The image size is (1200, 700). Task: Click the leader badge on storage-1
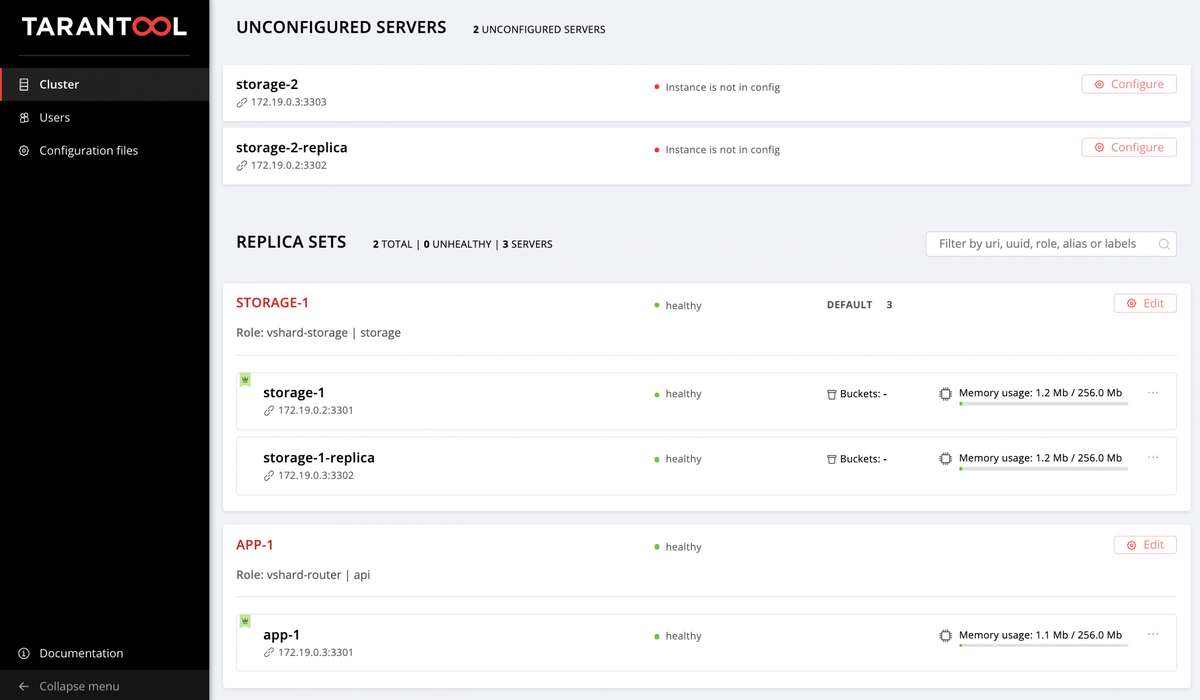click(245, 380)
